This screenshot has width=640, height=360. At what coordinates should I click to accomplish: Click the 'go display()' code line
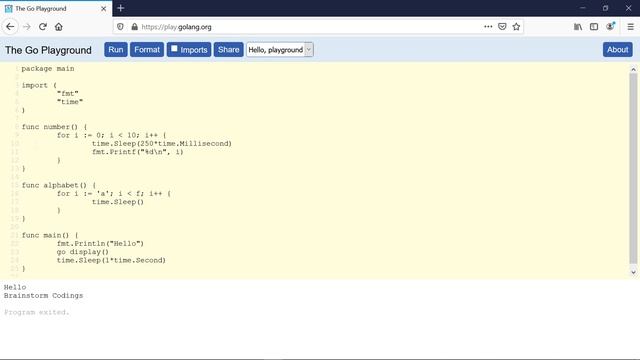click(83, 252)
